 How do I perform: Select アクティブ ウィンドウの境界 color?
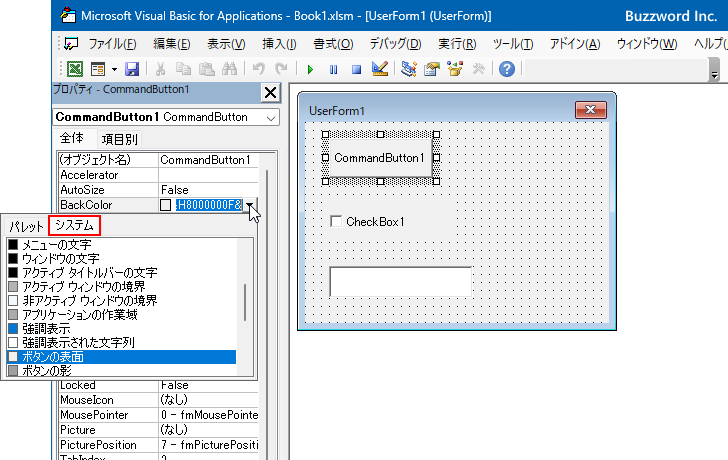pyautogui.click(x=122, y=286)
